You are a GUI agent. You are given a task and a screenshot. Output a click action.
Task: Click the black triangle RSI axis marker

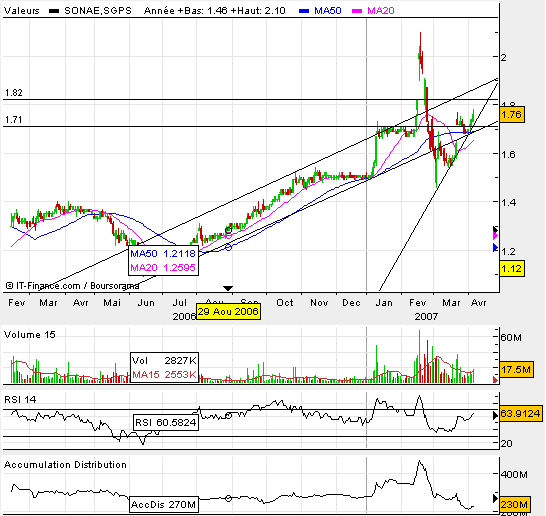point(496,415)
